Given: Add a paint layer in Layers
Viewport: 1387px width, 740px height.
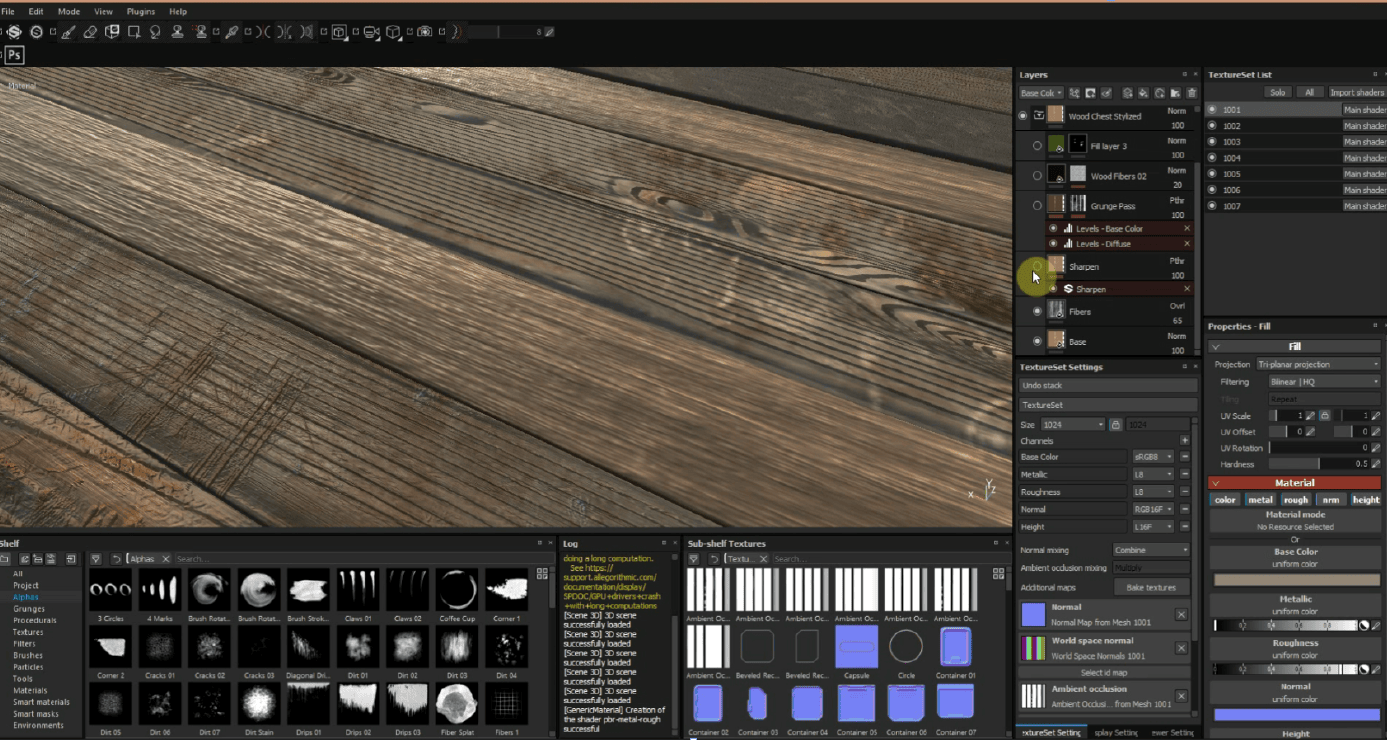Looking at the screenshot, I should [x=1127, y=93].
